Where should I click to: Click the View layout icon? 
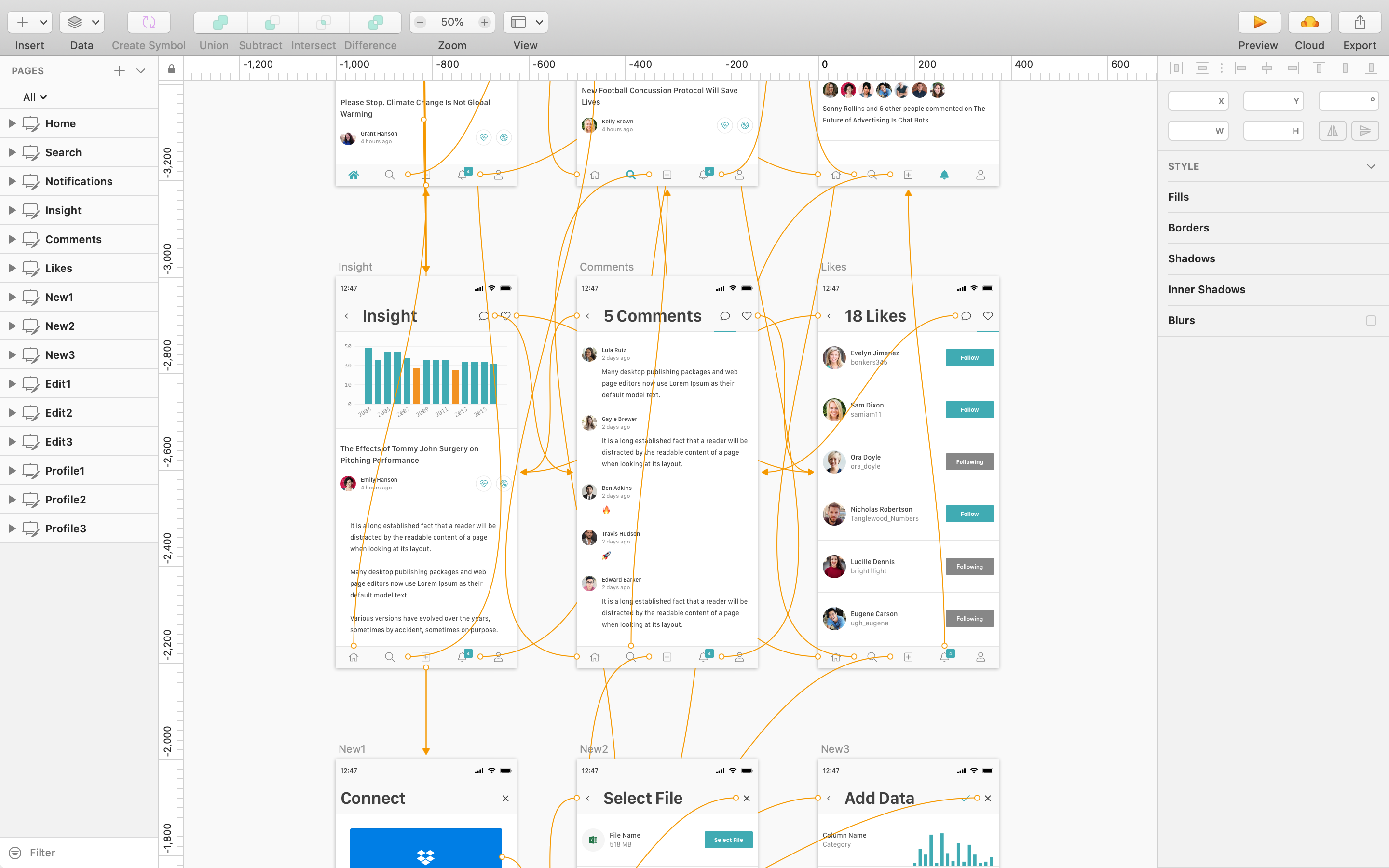click(x=518, y=22)
